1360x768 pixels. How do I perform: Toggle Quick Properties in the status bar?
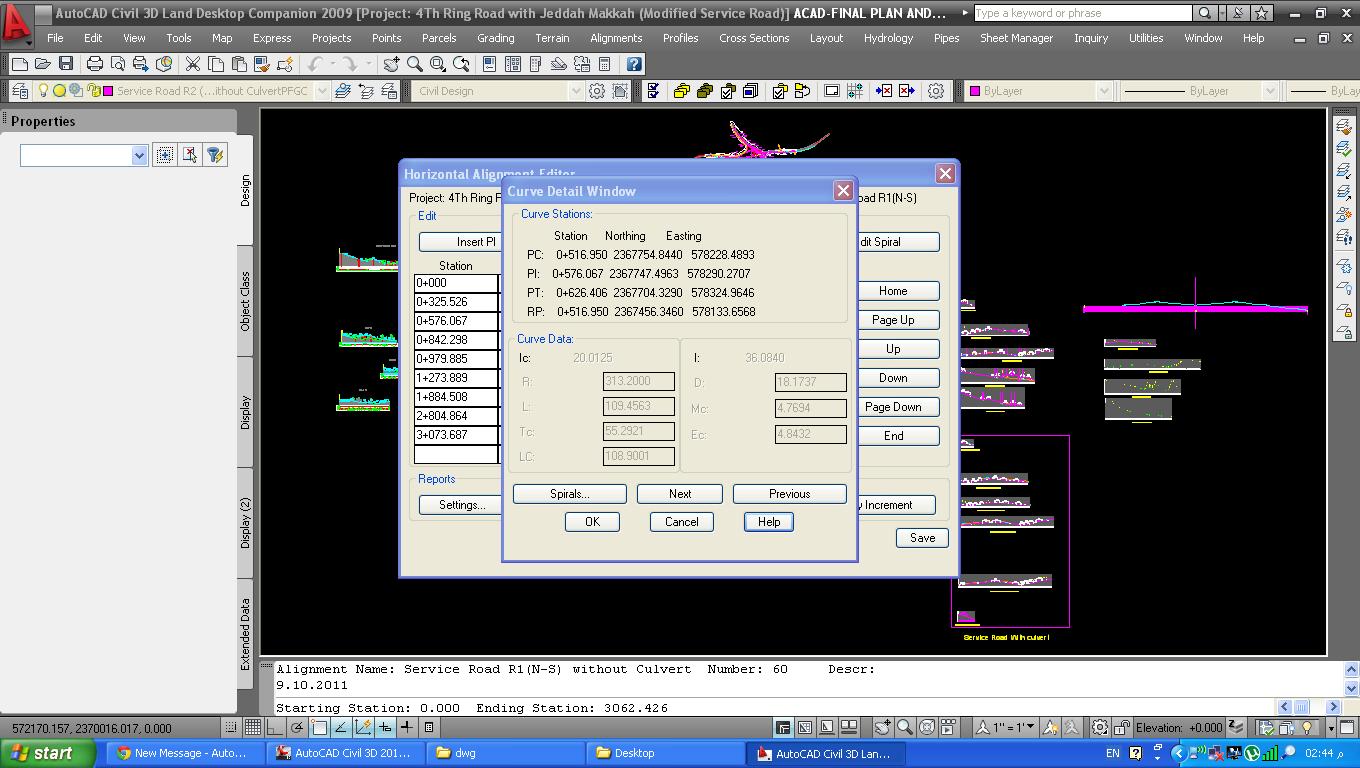(429, 728)
